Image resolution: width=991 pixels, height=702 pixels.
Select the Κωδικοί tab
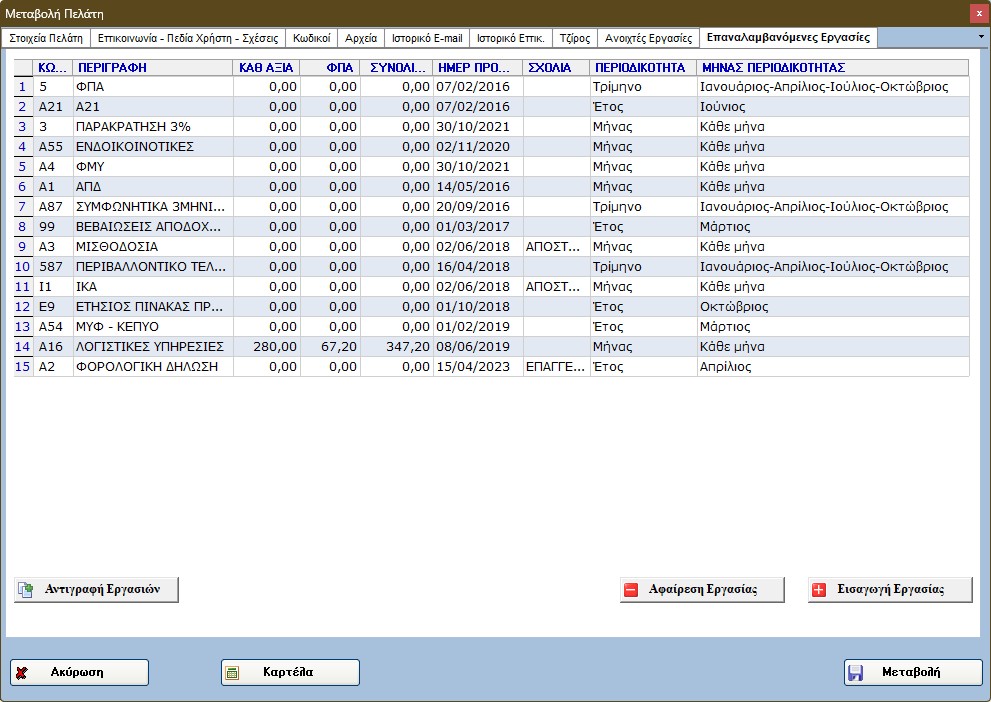[x=313, y=35]
